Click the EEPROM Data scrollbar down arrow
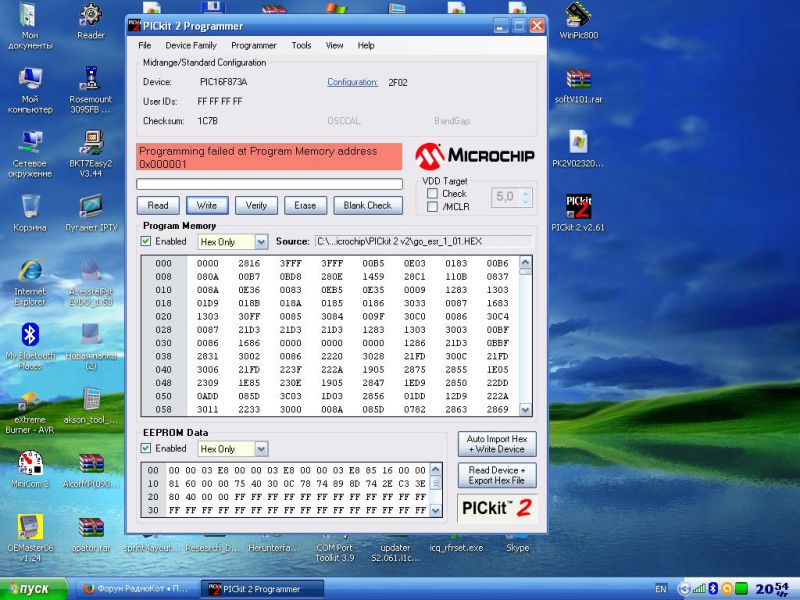The height and width of the screenshot is (600, 800). click(435, 510)
